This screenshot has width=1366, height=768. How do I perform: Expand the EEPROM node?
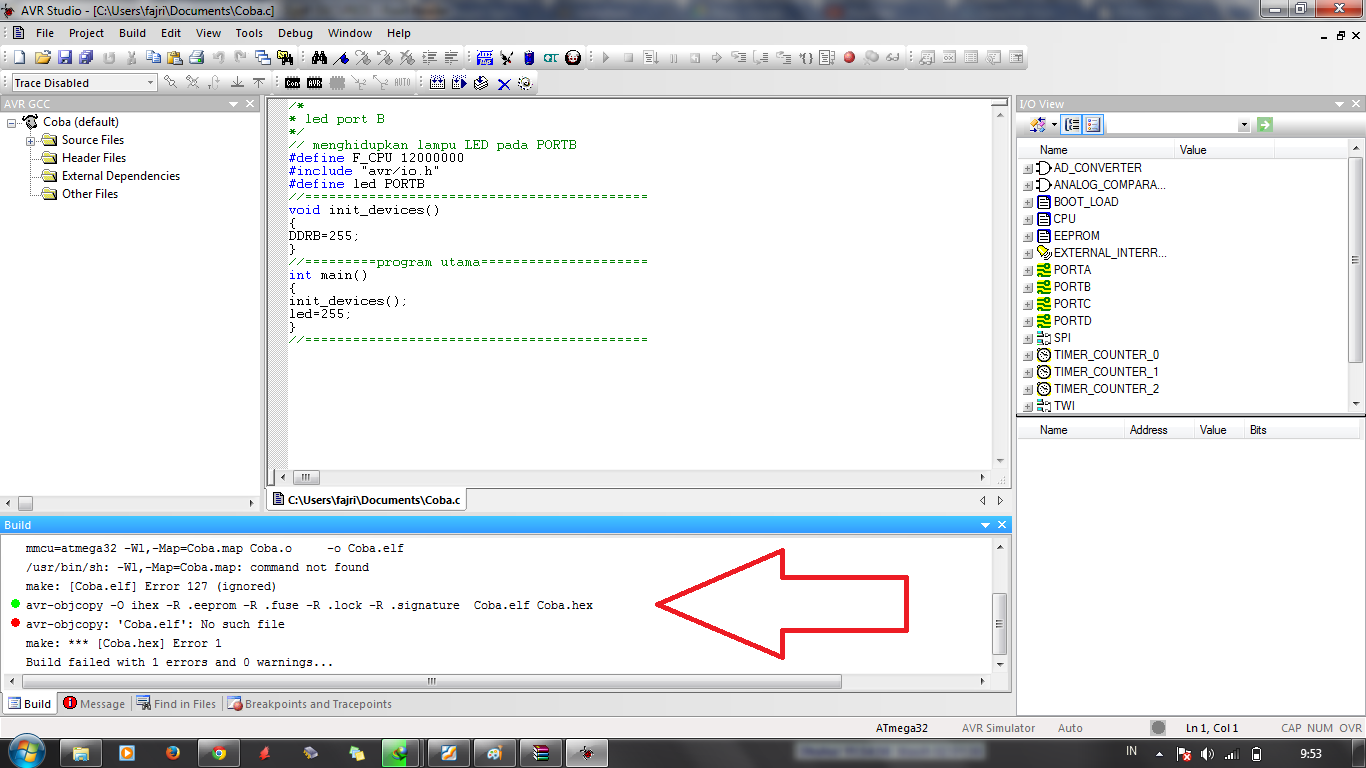tap(1028, 237)
